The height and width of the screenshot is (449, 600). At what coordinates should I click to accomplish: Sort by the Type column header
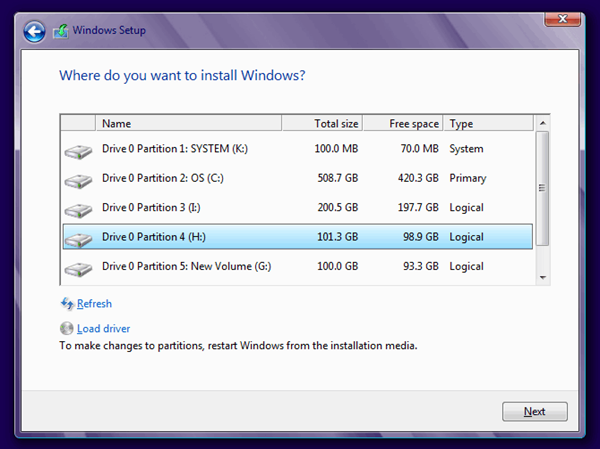488,123
